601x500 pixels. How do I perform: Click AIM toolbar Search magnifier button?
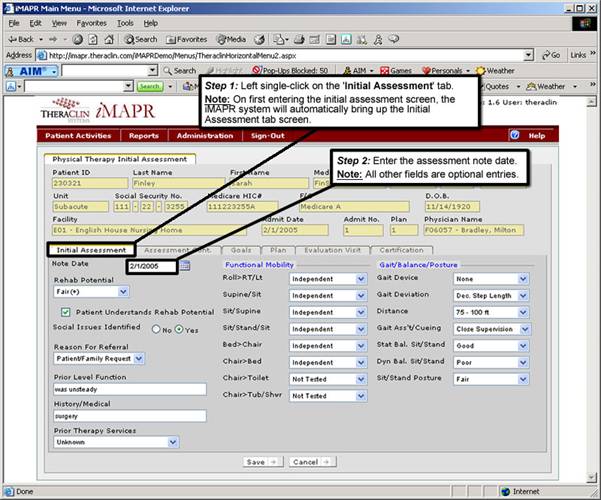coord(179,71)
